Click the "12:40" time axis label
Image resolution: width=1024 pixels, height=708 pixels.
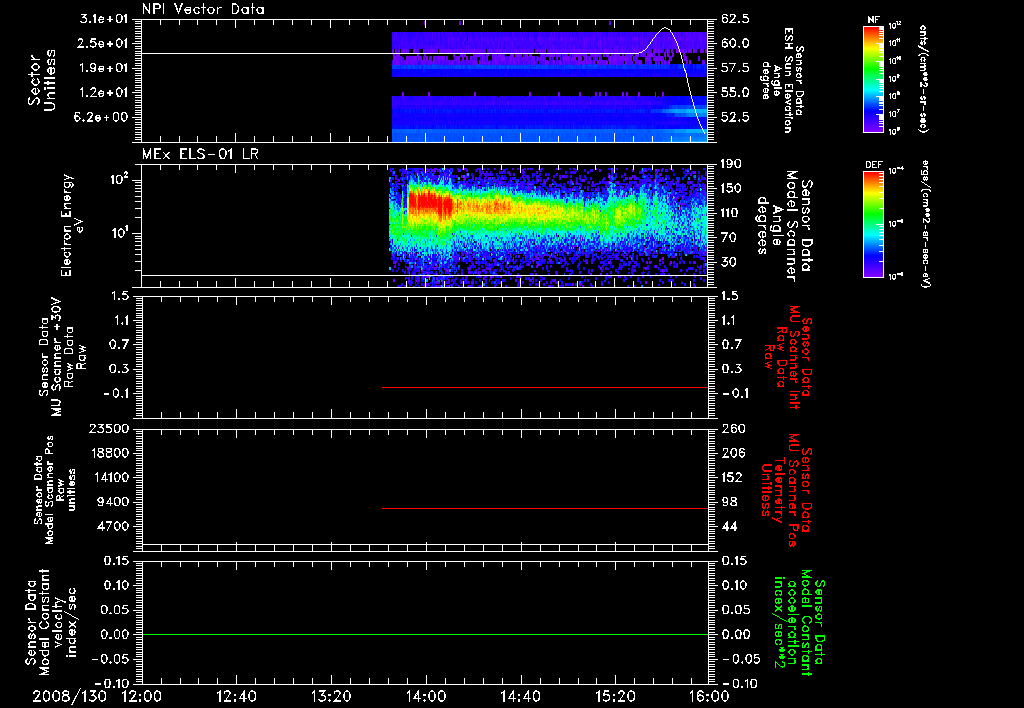pyautogui.click(x=236, y=696)
